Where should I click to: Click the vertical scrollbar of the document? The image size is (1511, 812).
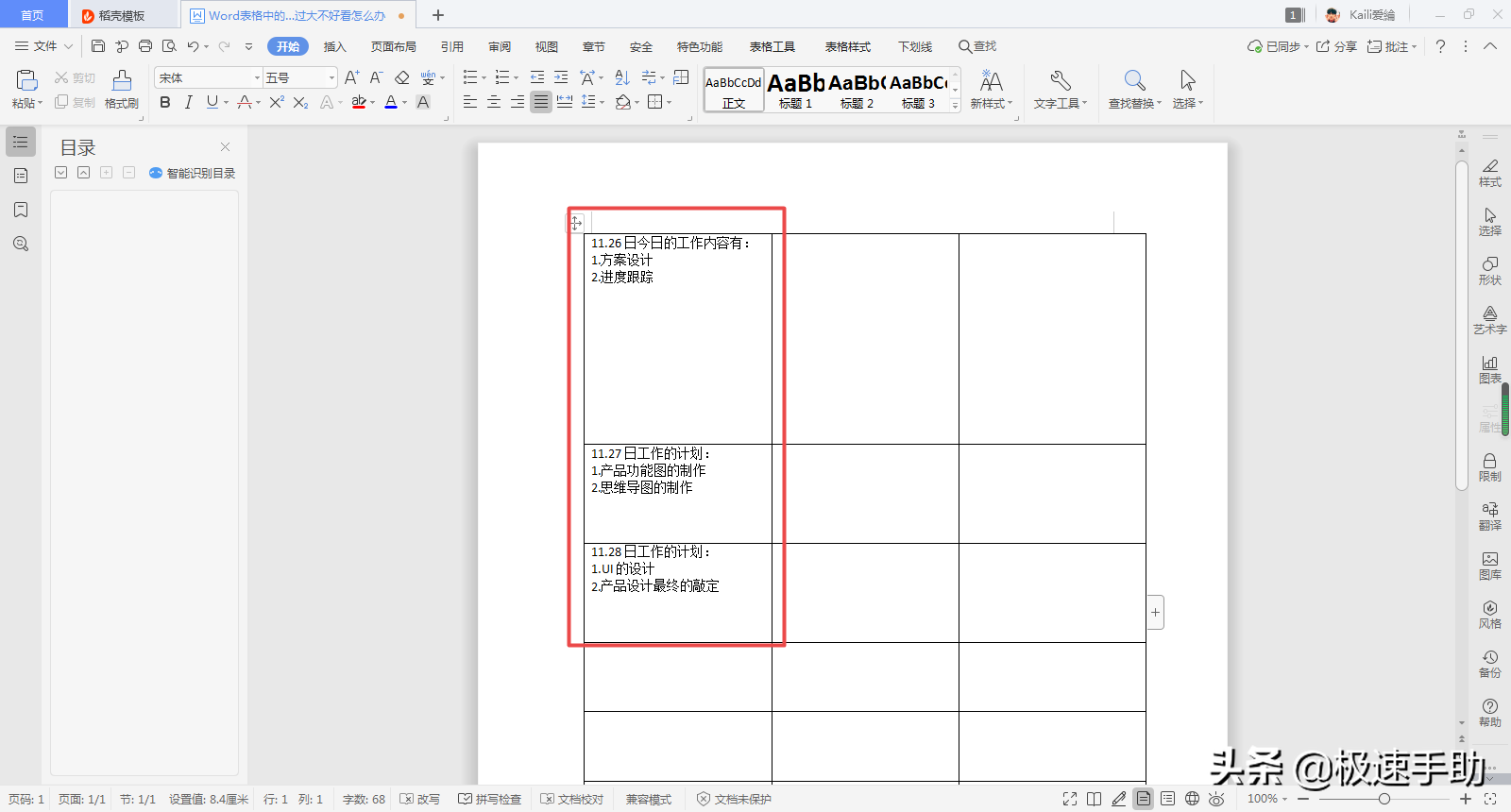pos(1461,326)
